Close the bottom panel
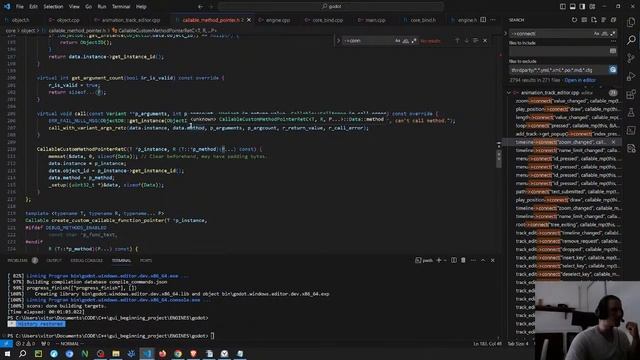The image size is (640, 360). pos(493,260)
